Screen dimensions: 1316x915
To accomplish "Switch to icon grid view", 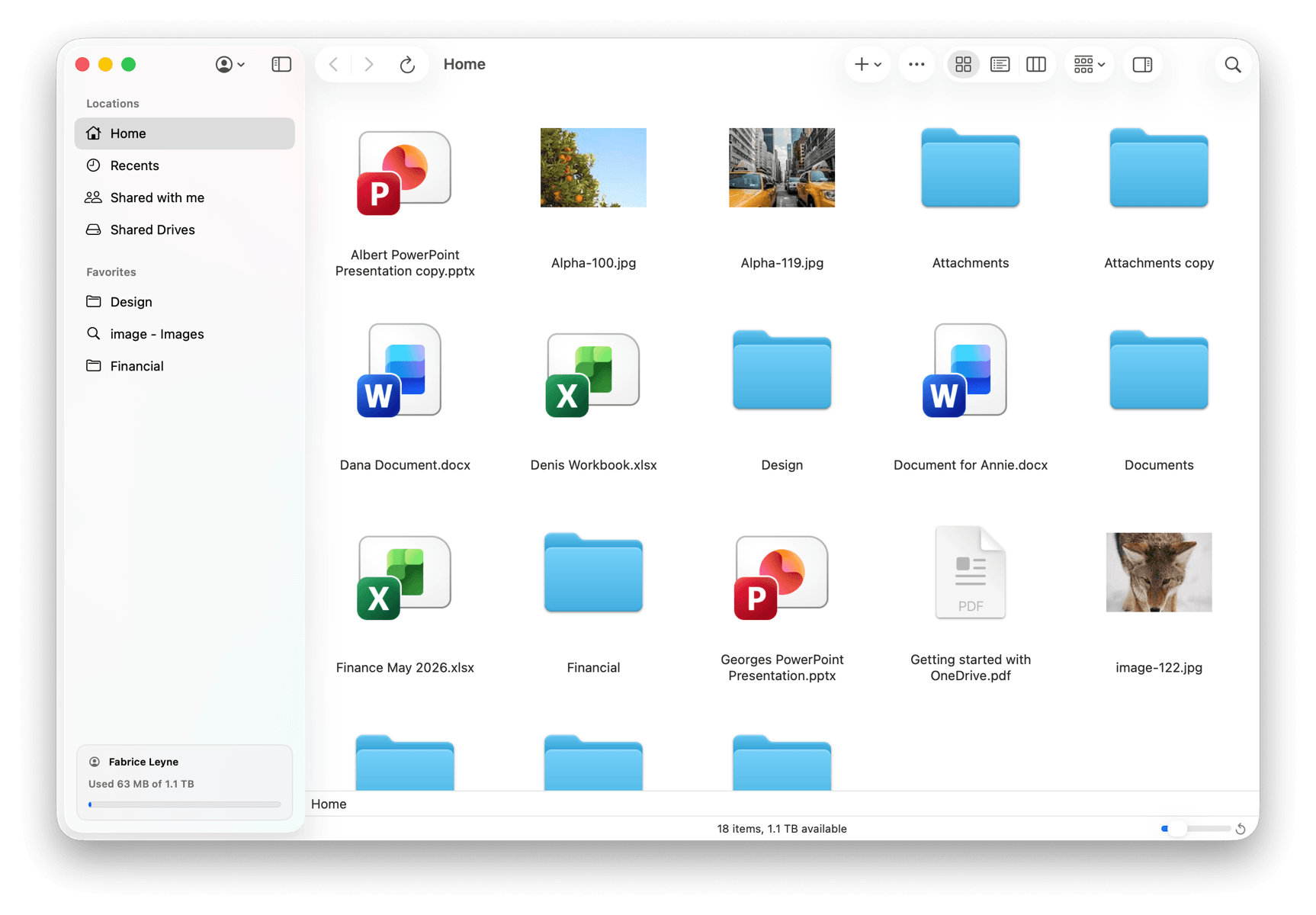I will point(963,65).
